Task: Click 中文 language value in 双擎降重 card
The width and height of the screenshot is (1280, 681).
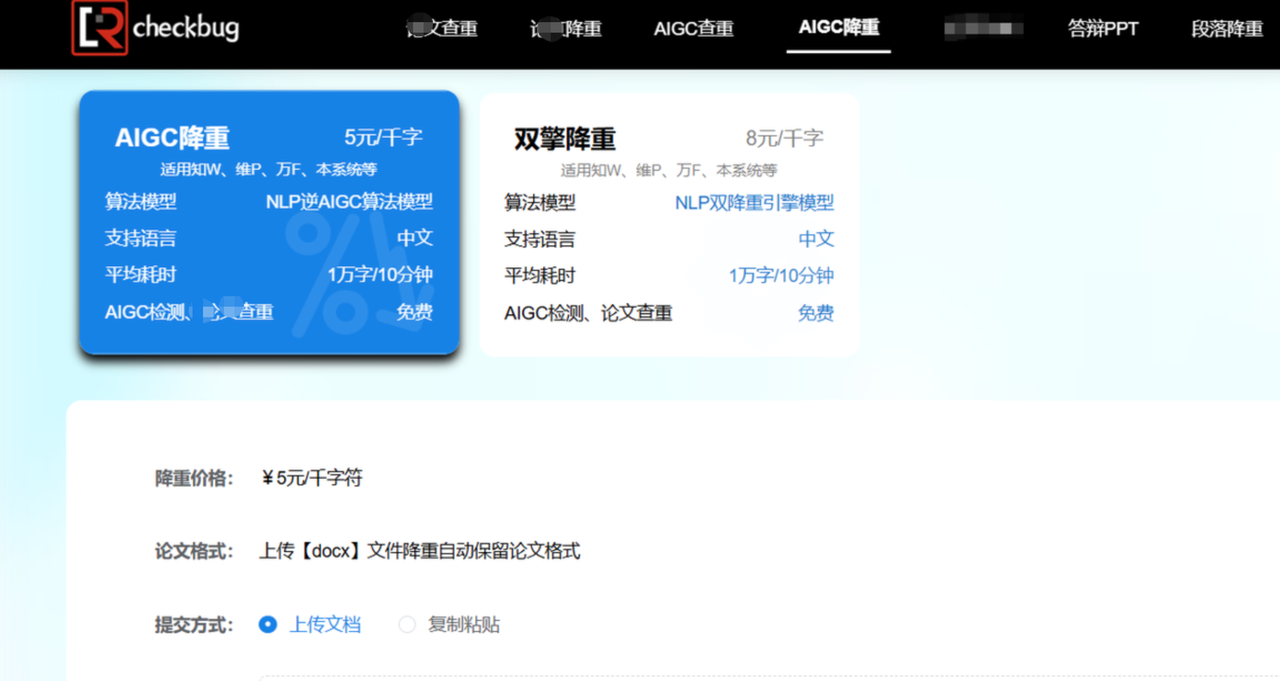Action: pos(816,239)
